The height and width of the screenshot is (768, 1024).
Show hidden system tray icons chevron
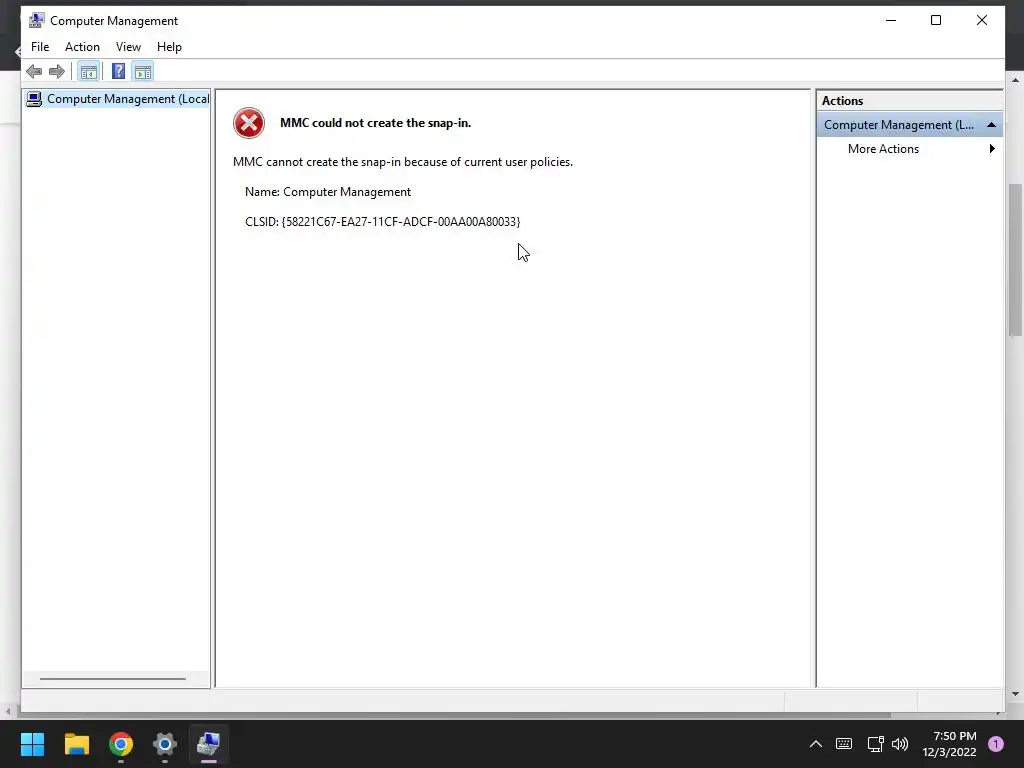click(816, 744)
